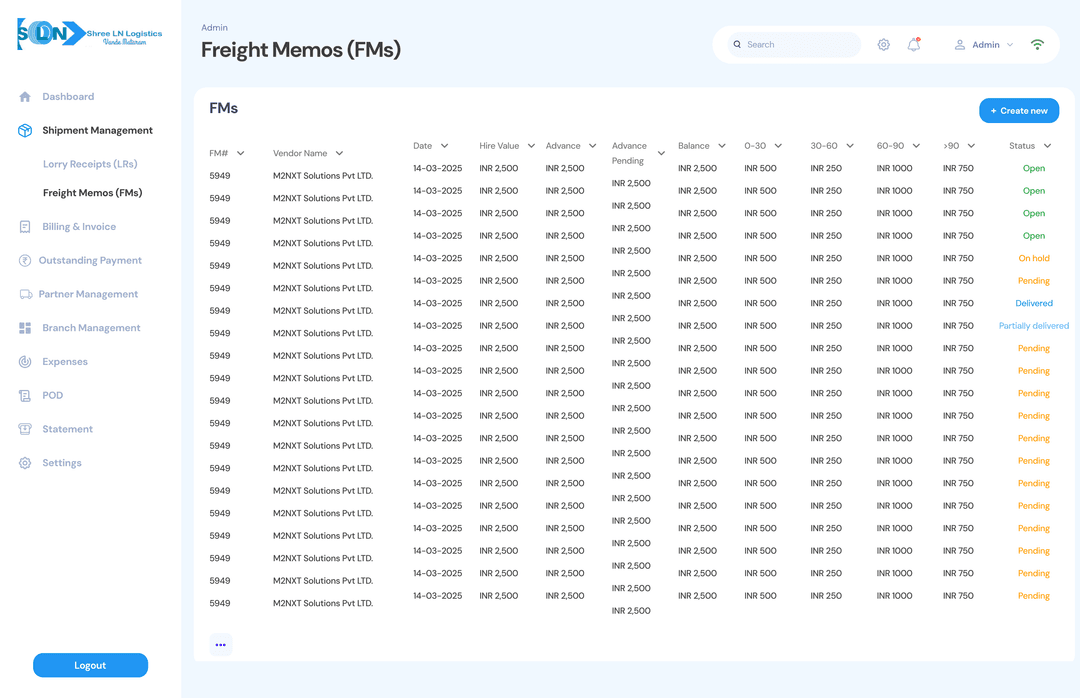
Task: Click the Dashboard home icon
Action: (25, 97)
